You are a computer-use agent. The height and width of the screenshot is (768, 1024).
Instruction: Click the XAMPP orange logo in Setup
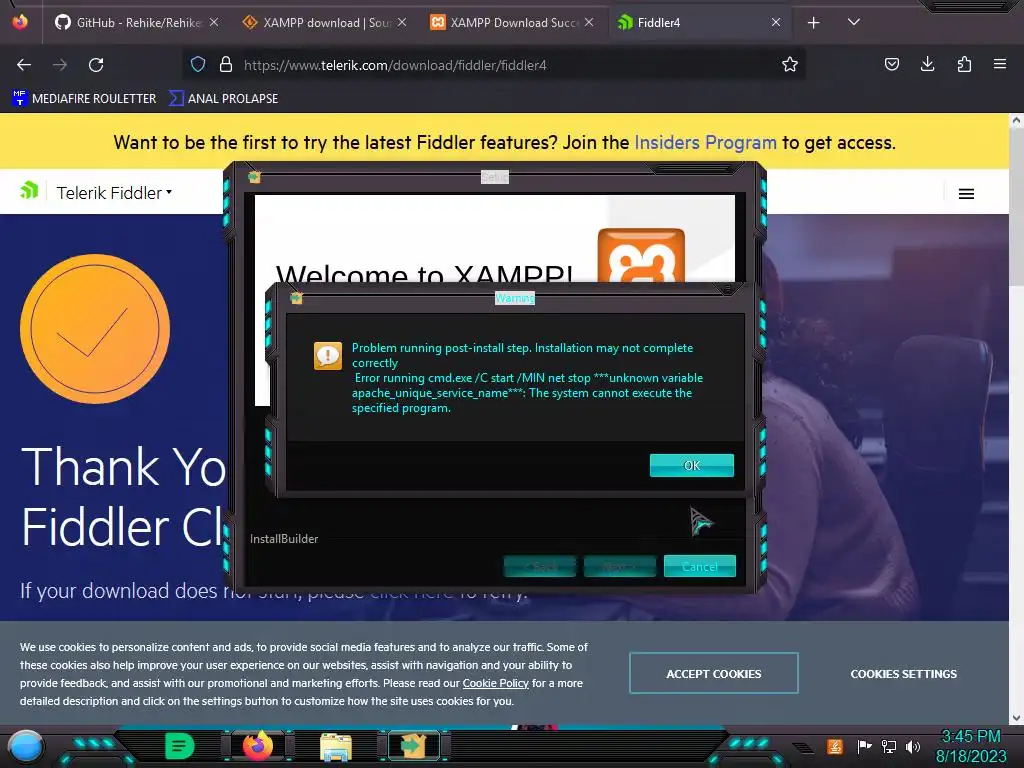(641, 255)
